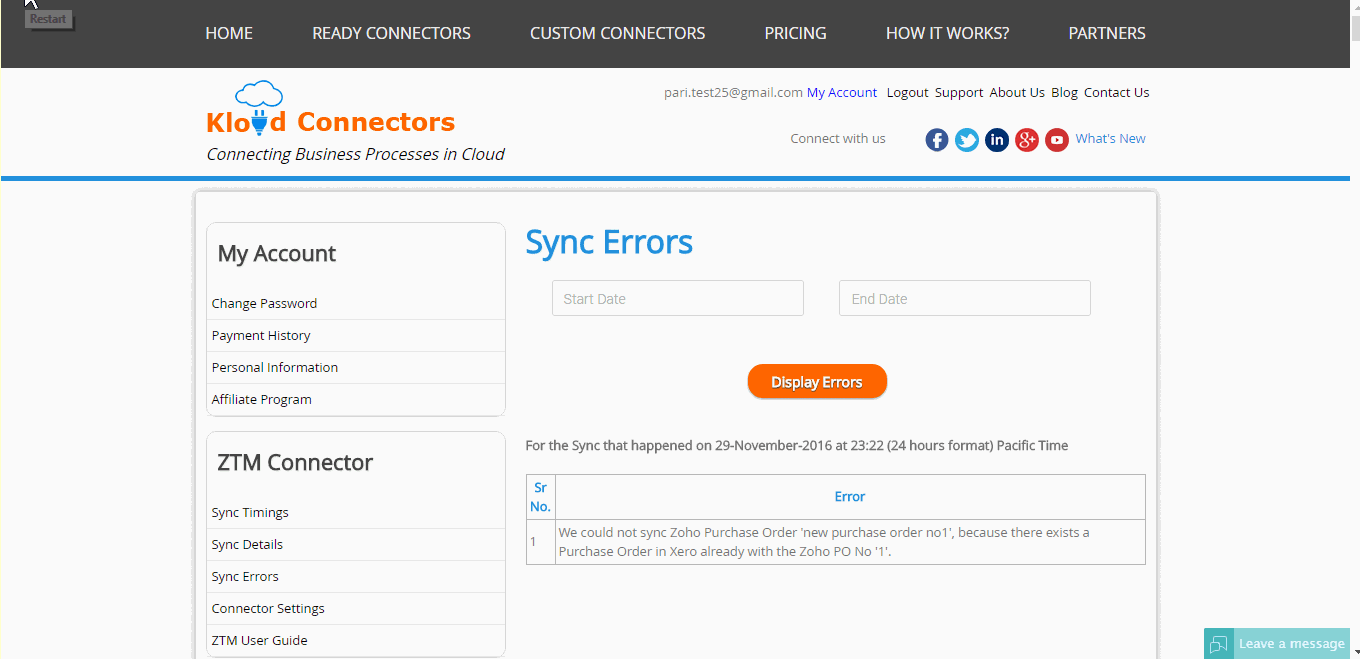Click the Start Date field

tap(678, 298)
